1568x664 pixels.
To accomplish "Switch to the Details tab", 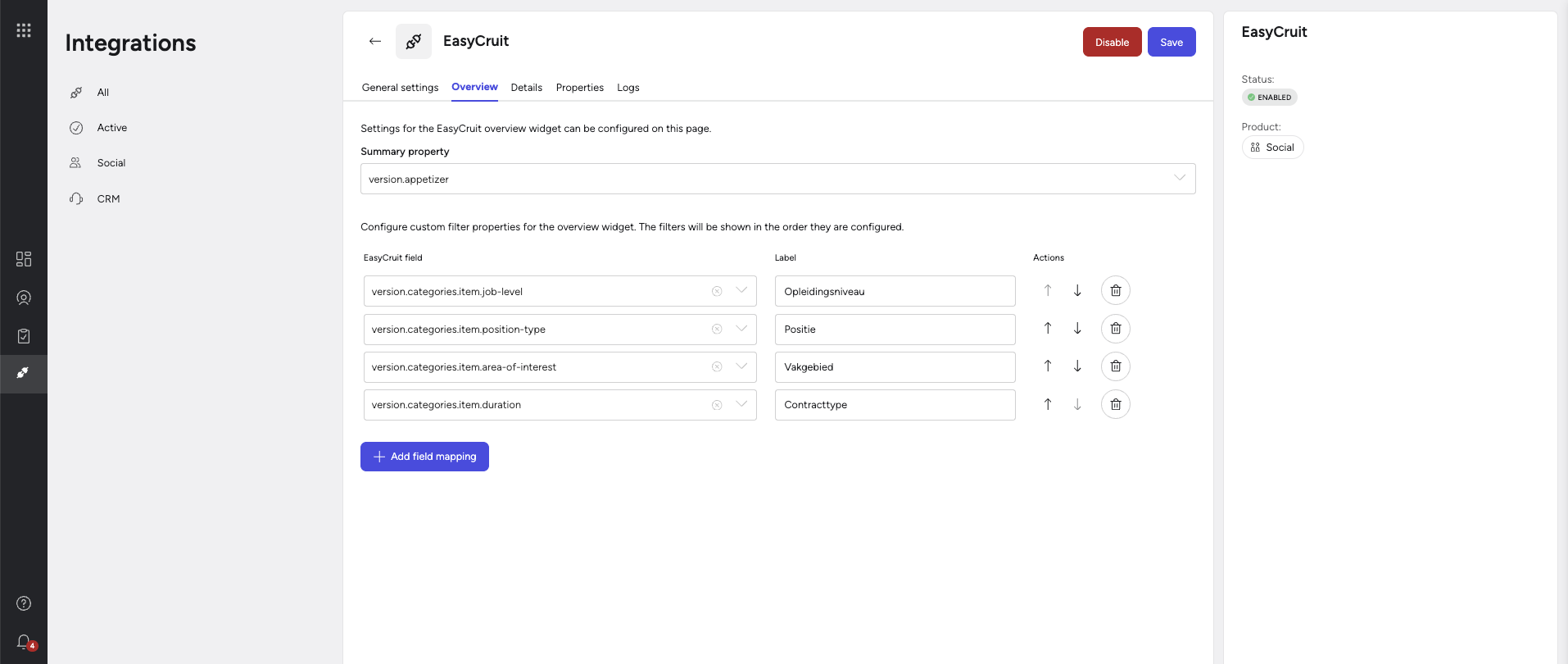I will pyautogui.click(x=527, y=88).
